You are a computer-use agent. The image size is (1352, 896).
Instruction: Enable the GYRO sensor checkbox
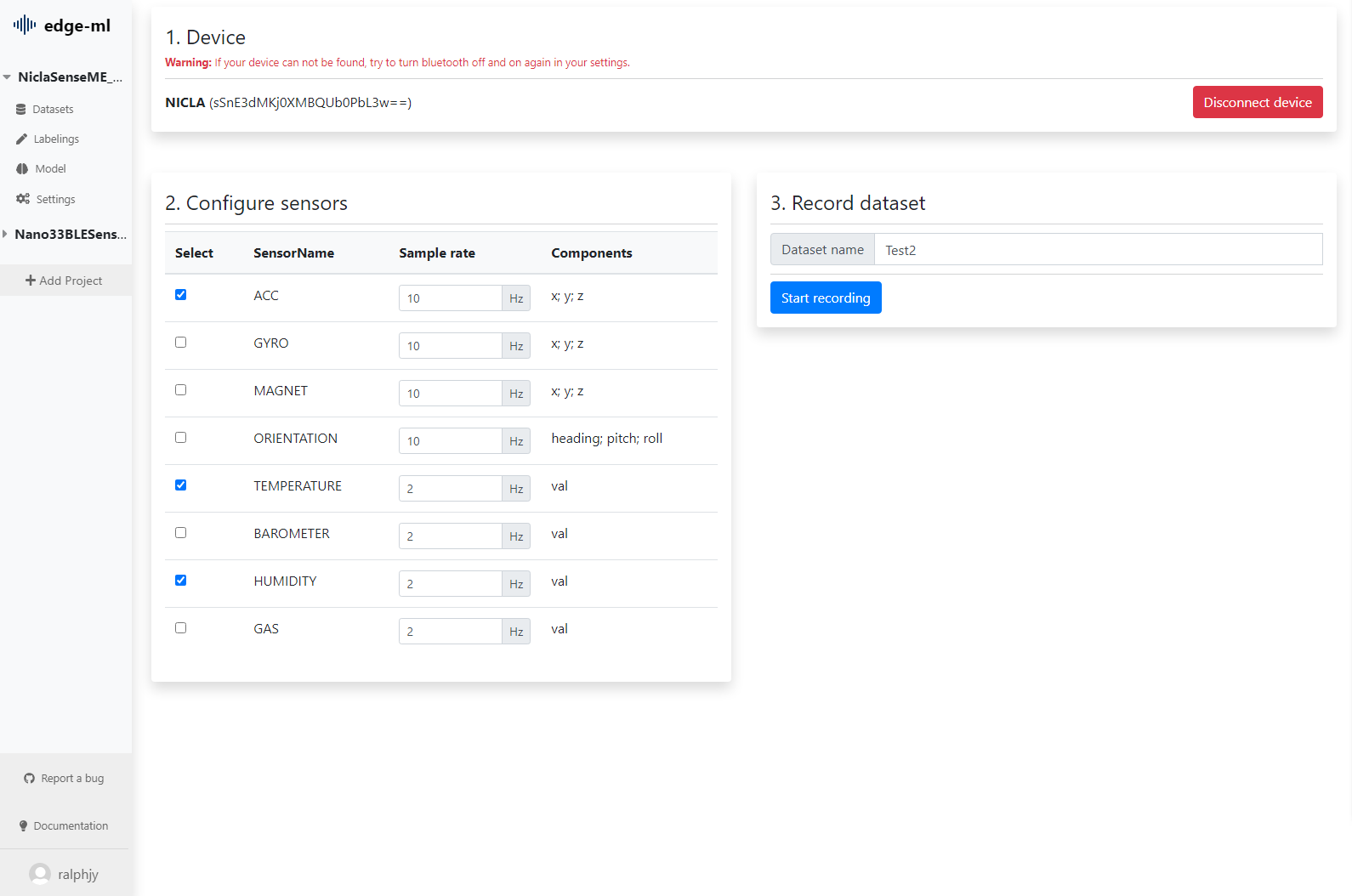tap(180, 343)
